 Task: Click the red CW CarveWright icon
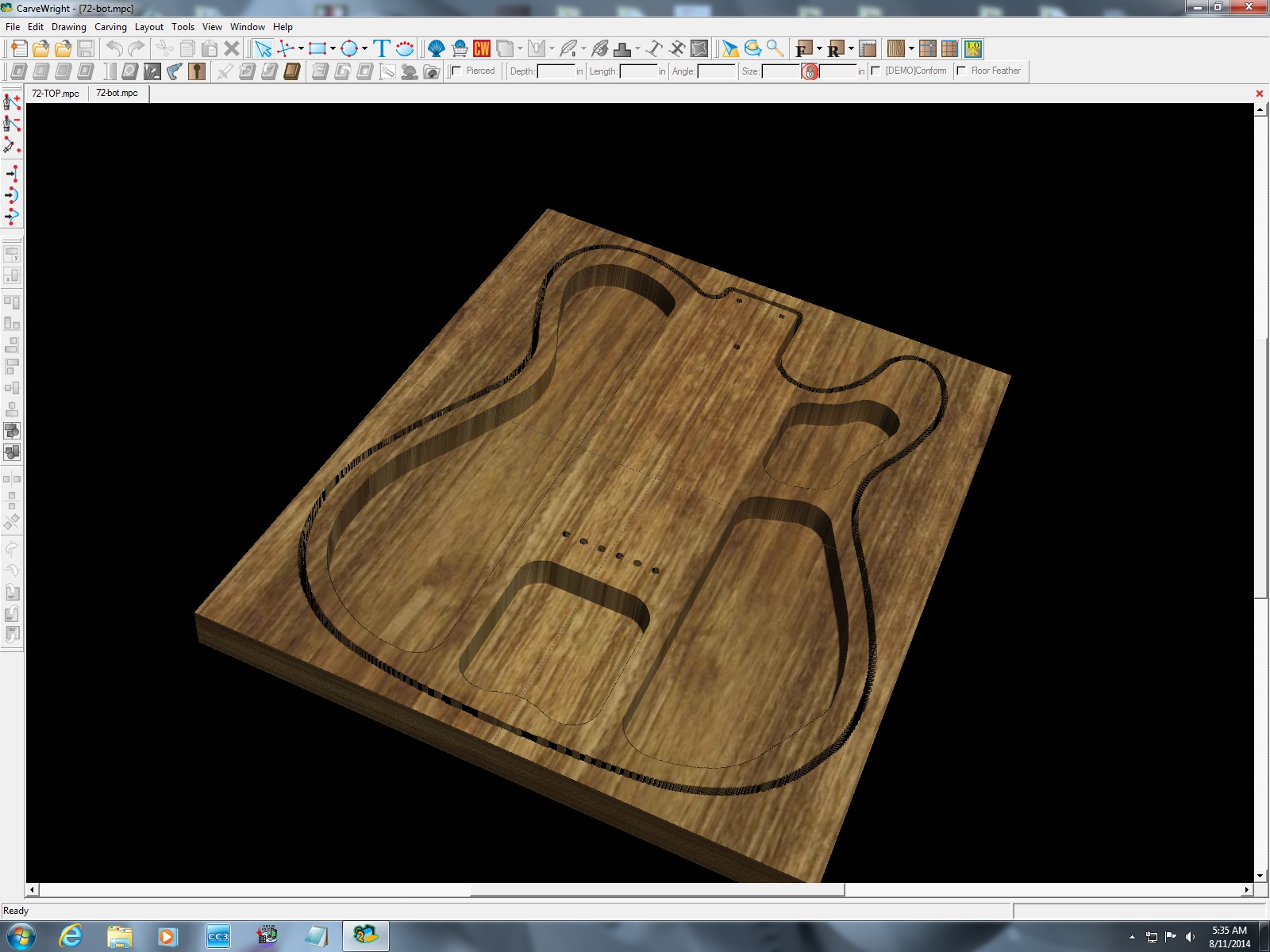coord(482,49)
